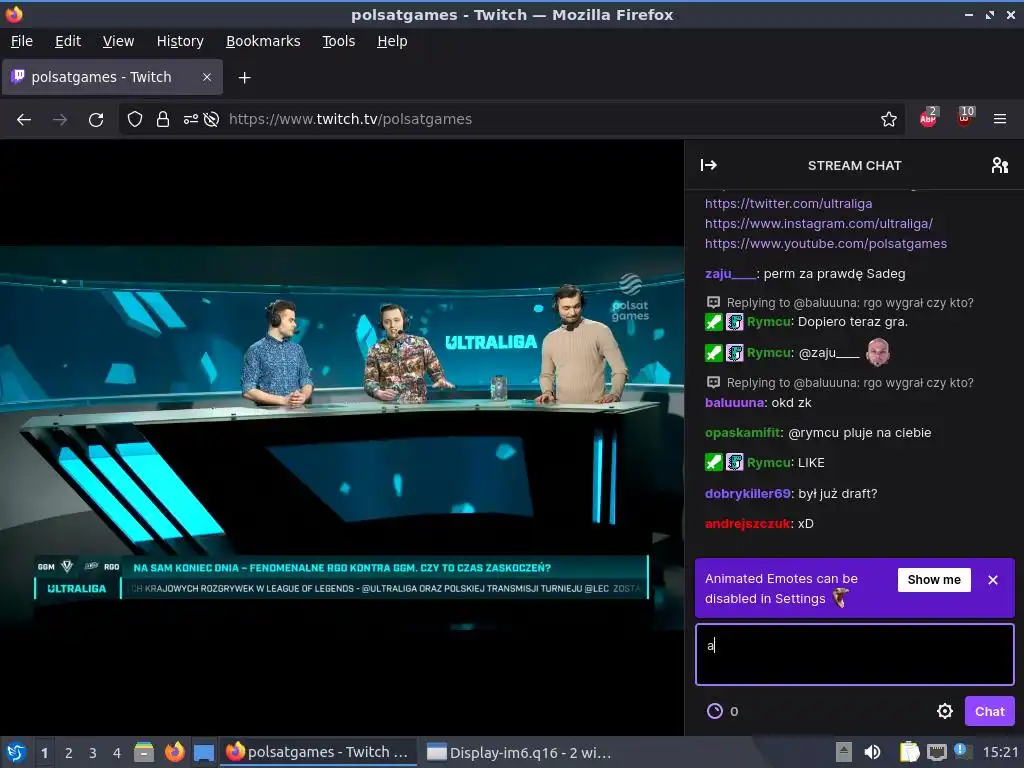Image resolution: width=1024 pixels, height=768 pixels.
Task: Open the Edit menu
Action: coord(68,41)
